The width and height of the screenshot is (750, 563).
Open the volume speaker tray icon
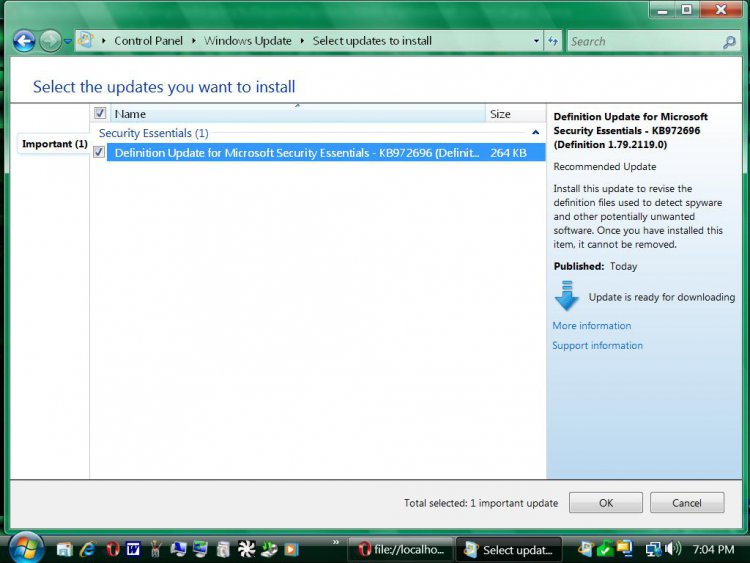[673, 549]
